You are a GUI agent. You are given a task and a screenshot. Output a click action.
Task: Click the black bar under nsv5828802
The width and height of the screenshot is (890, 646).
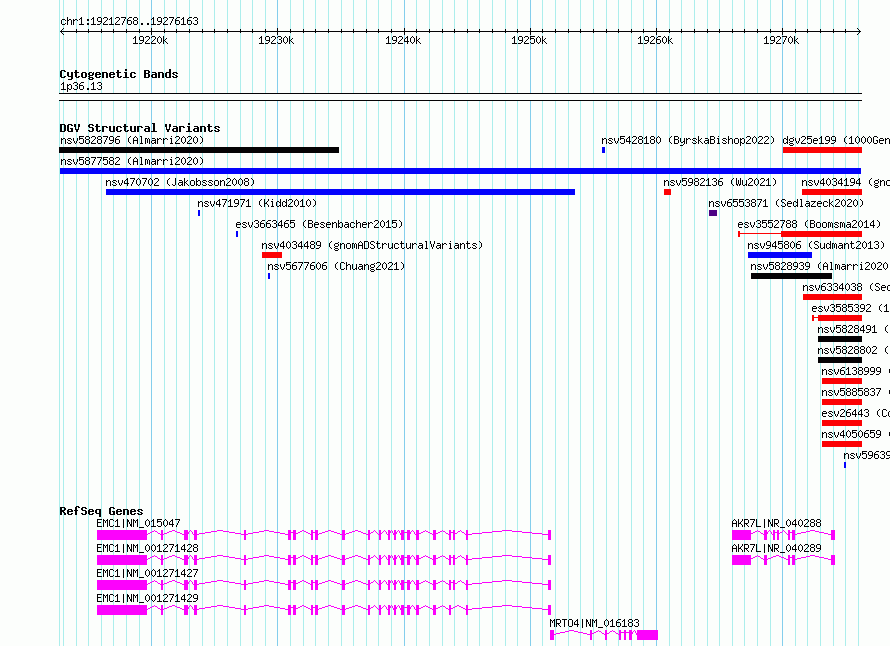(839, 360)
